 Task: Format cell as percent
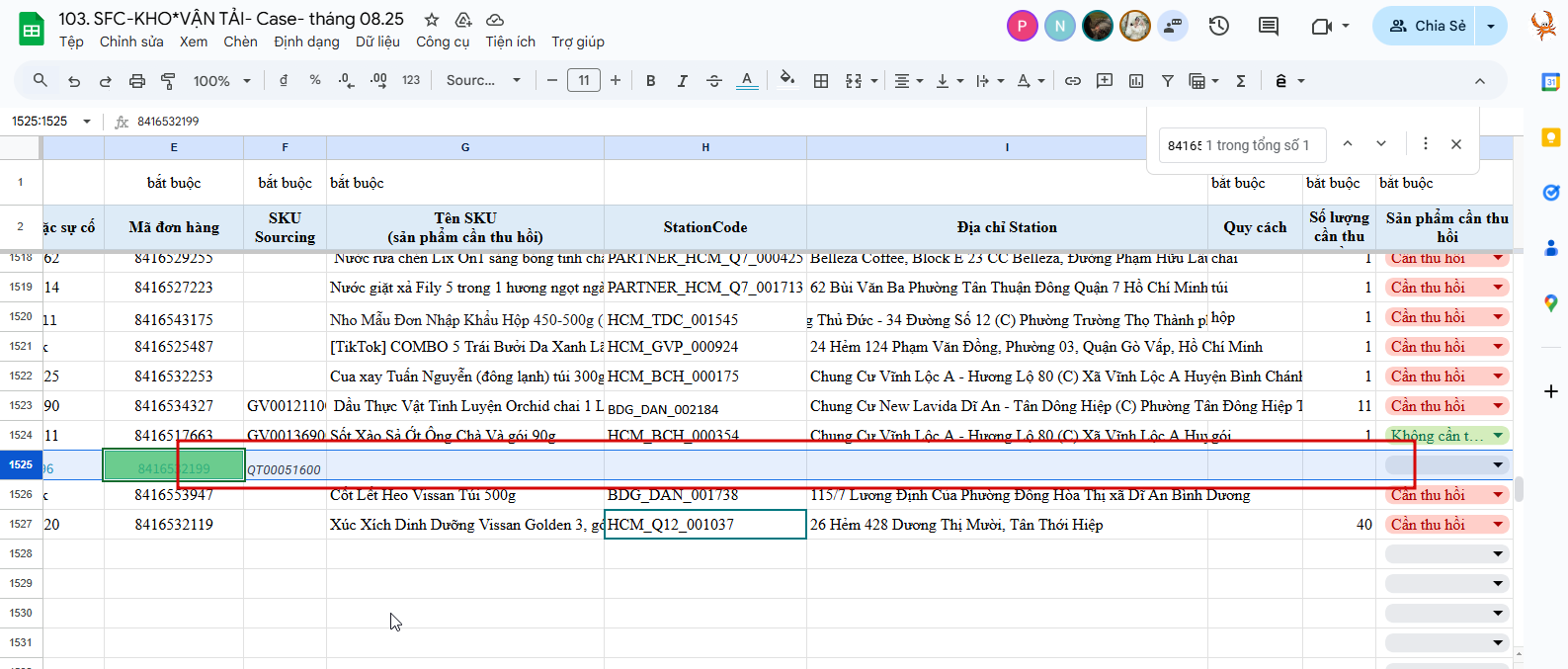pyautogui.click(x=315, y=80)
